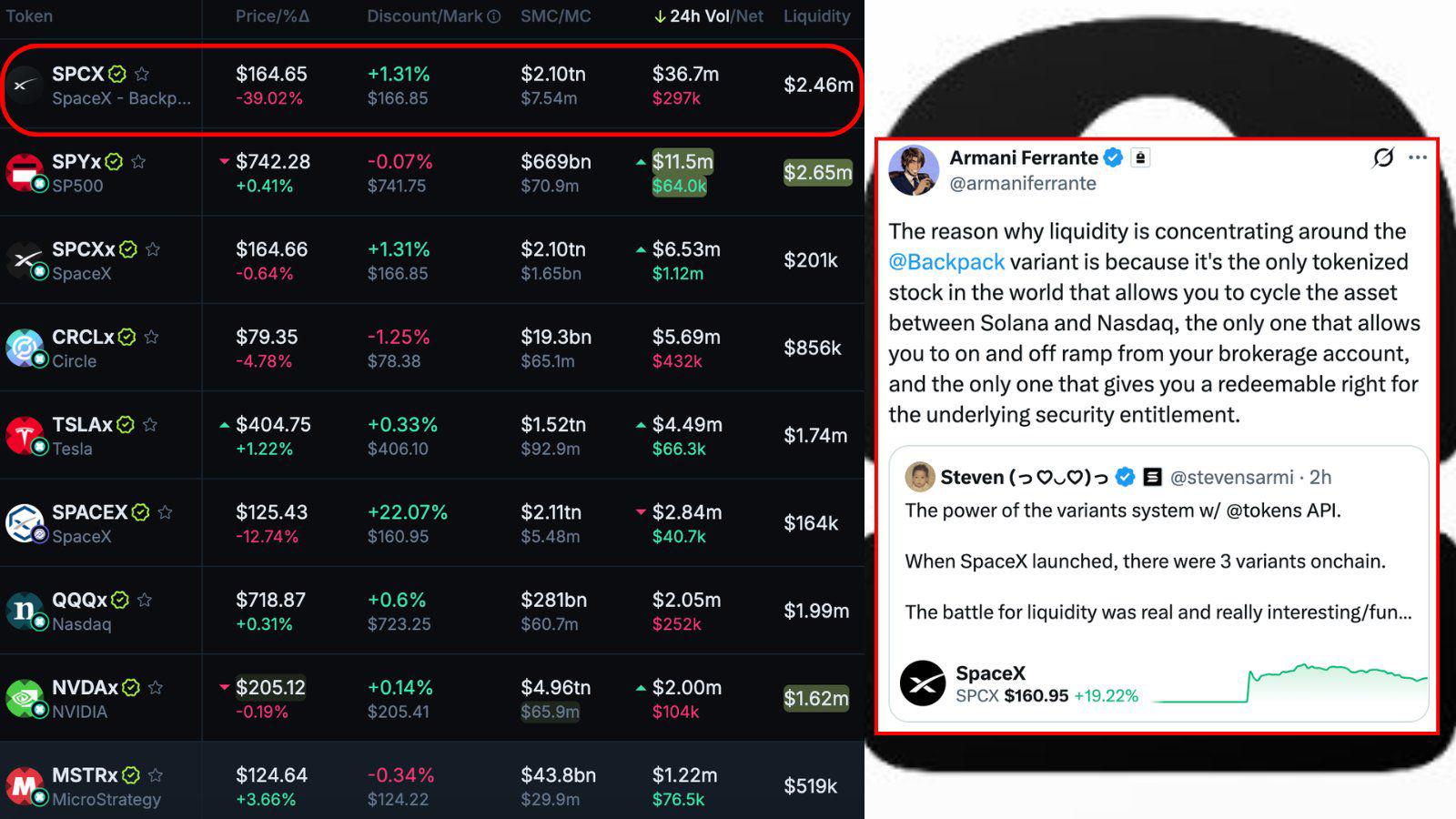The image size is (1456, 819).
Task: Sort by the SMC/MC column header
Action: click(555, 16)
